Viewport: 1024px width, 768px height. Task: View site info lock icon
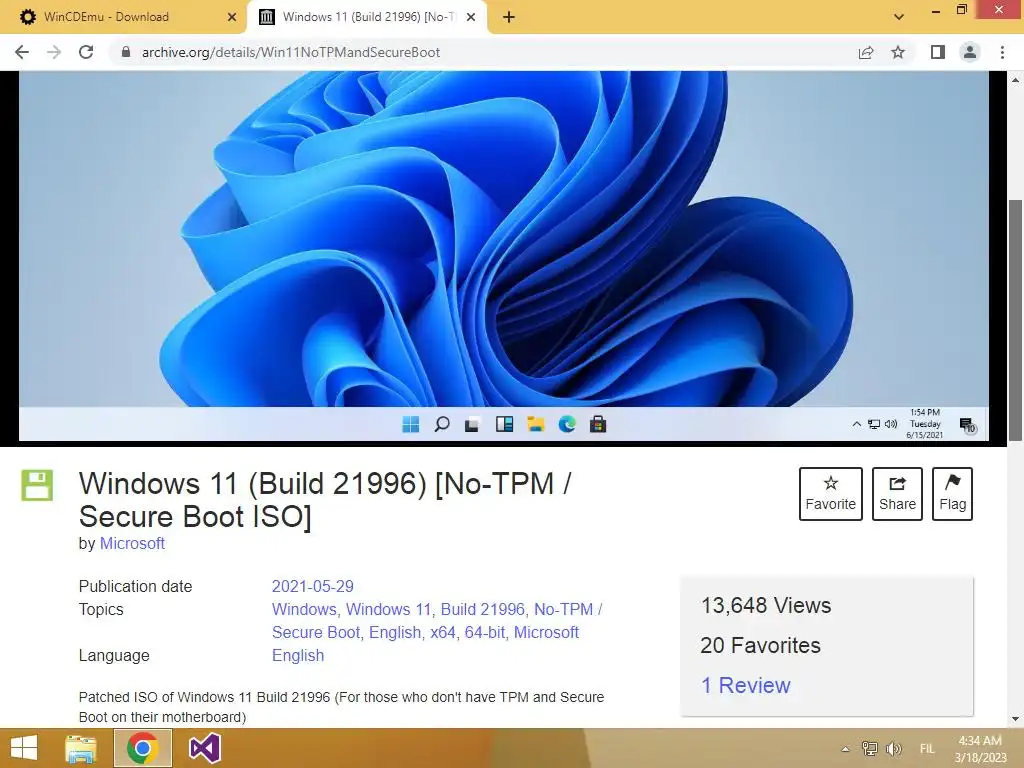coord(126,52)
